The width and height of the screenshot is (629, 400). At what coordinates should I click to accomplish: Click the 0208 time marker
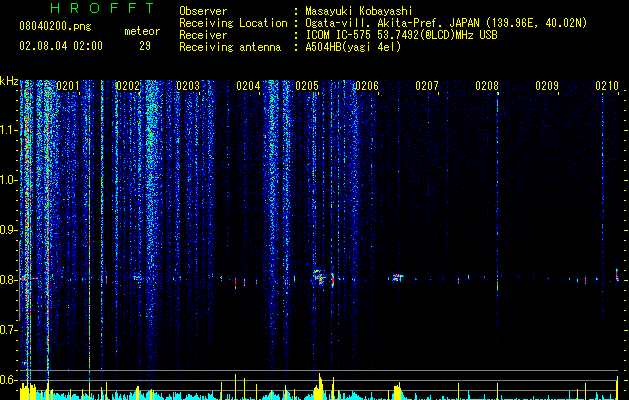coord(487,85)
